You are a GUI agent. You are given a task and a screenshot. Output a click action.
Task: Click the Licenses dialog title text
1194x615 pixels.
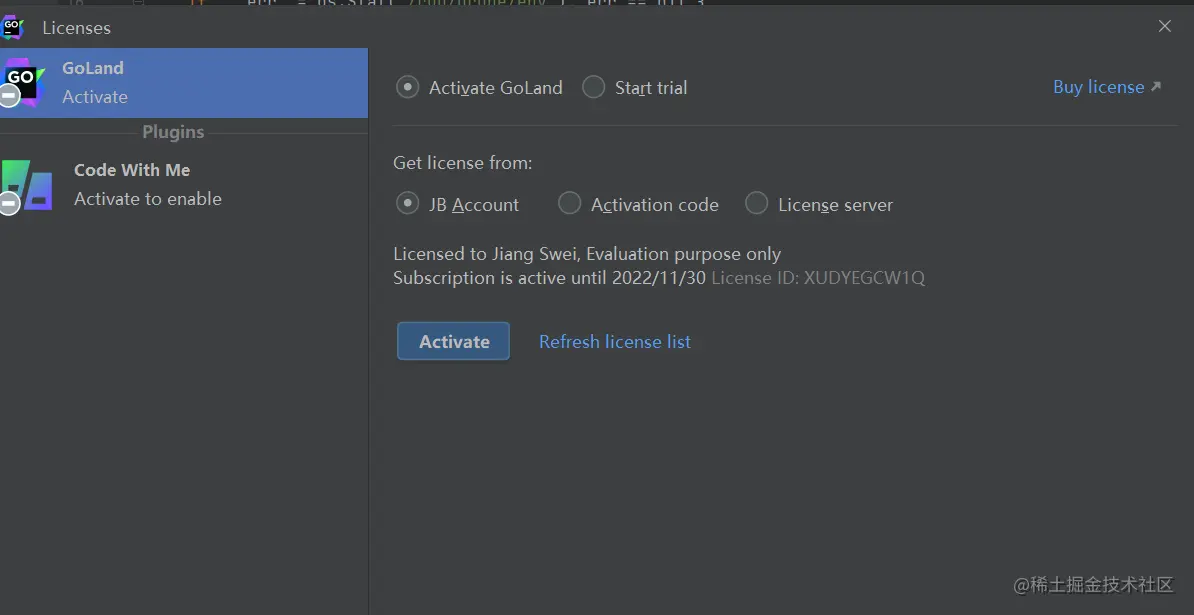click(76, 27)
